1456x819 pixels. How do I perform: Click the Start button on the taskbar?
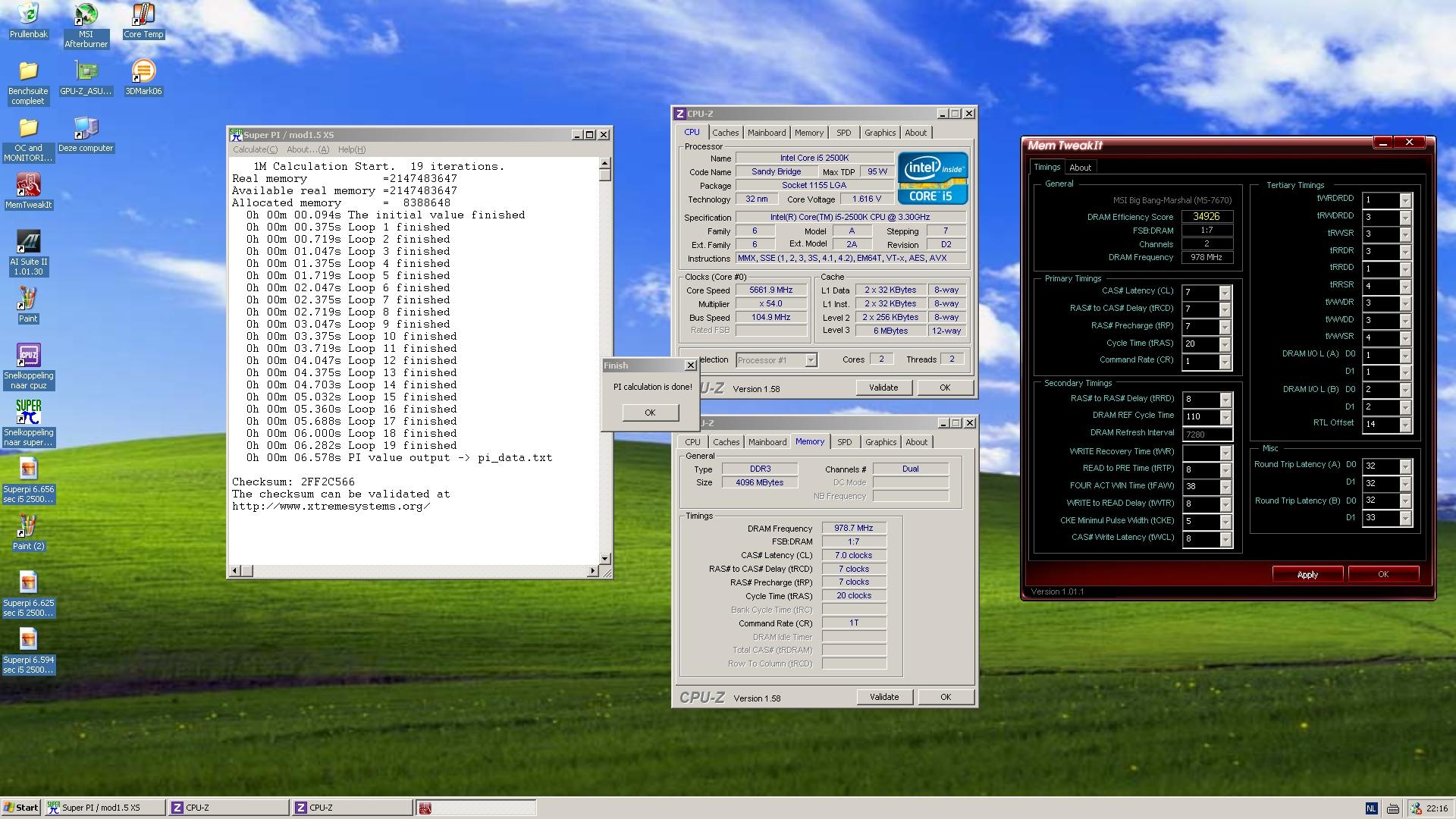[21, 808]
